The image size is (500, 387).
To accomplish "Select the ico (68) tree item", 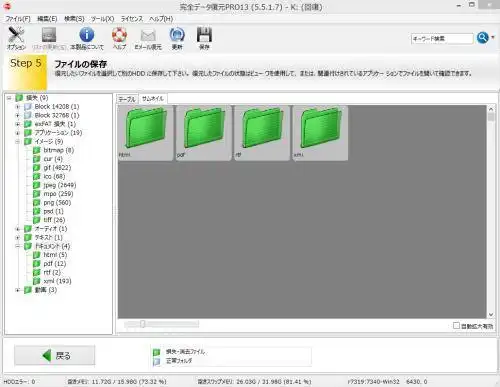I will point(54,176).
